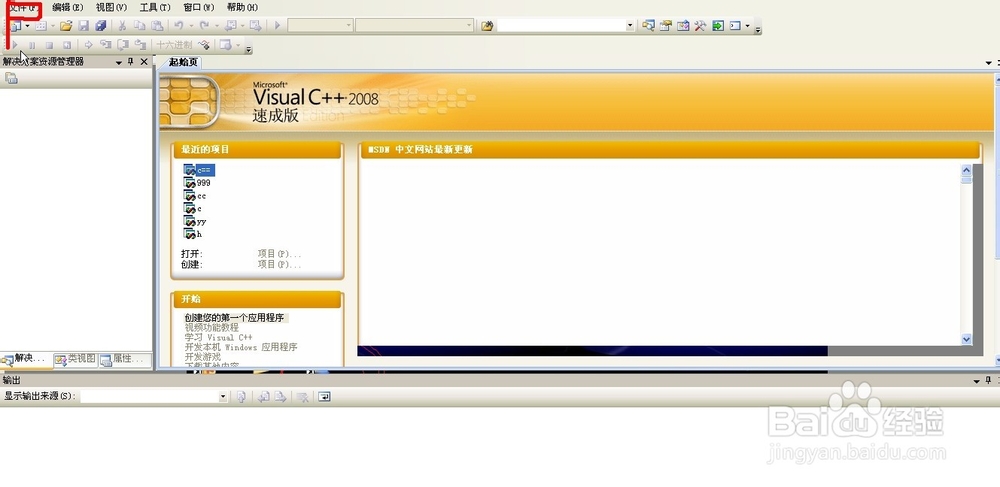The width and height of the screenshot is (1000, 487).
Task: Click the Open File folder icon
Action: (66, 26)
